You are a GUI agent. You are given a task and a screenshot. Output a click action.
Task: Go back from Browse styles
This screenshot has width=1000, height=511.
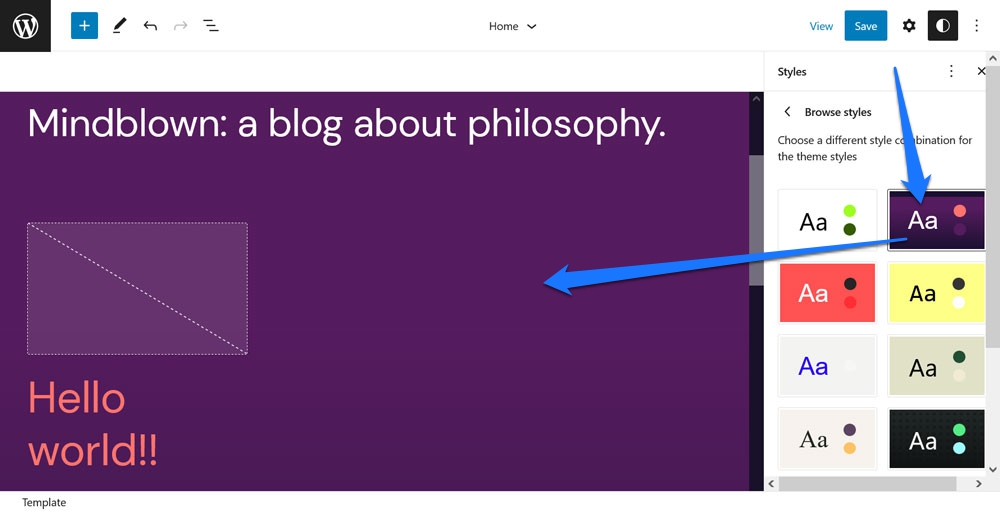(x=788, y=112)
